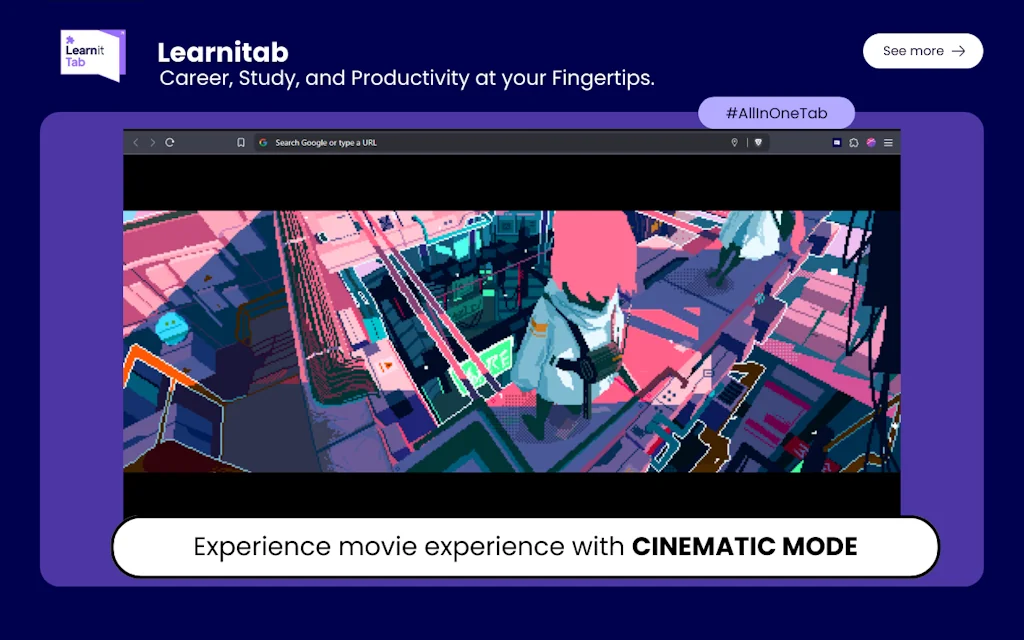
Task: Click the location pin icon in the address bar
Action: [x=733, y=142]
